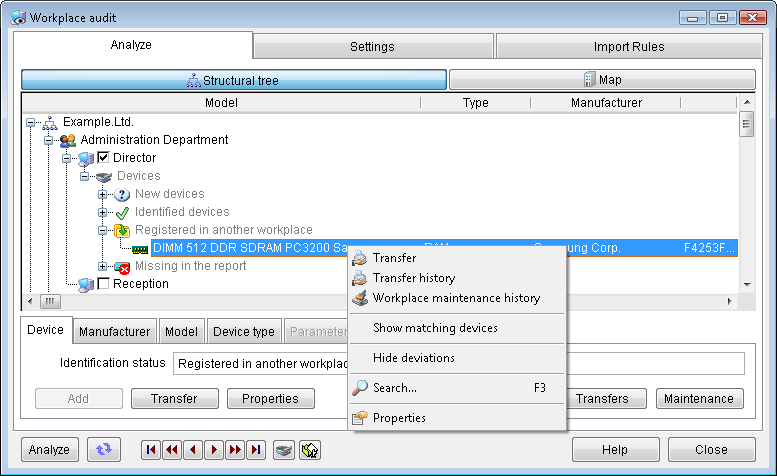Click the Registered in another workplace folder icon
This screenshot has width=777, height=476.
tap(122, 230)
